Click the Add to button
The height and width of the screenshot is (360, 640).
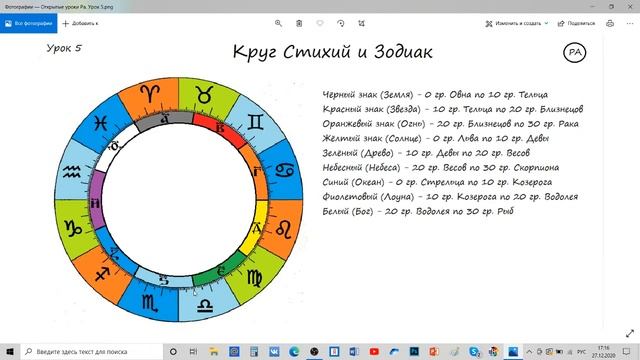tap(80, 23)
